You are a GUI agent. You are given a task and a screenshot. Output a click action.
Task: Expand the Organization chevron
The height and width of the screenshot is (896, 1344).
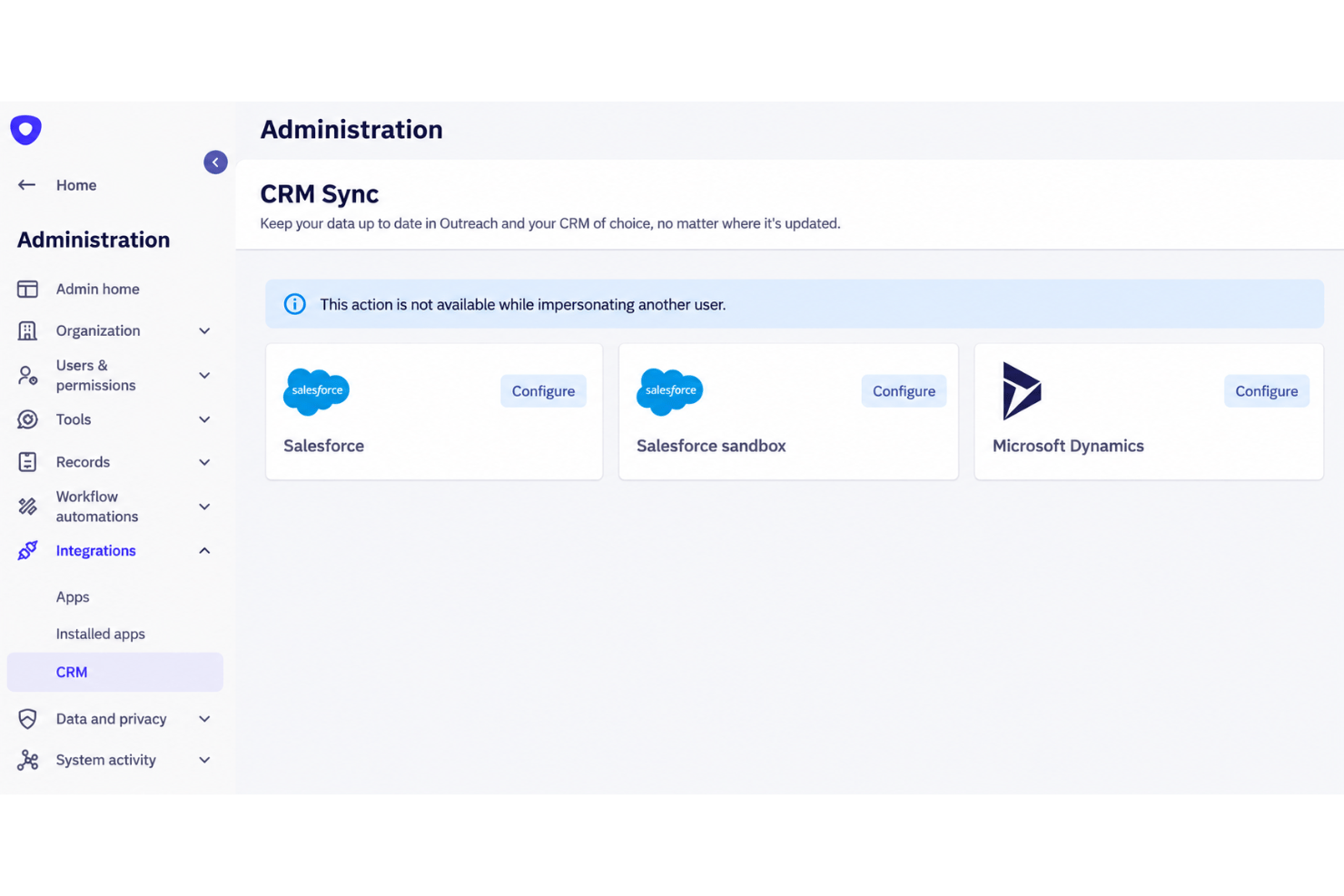click(204, 331)
